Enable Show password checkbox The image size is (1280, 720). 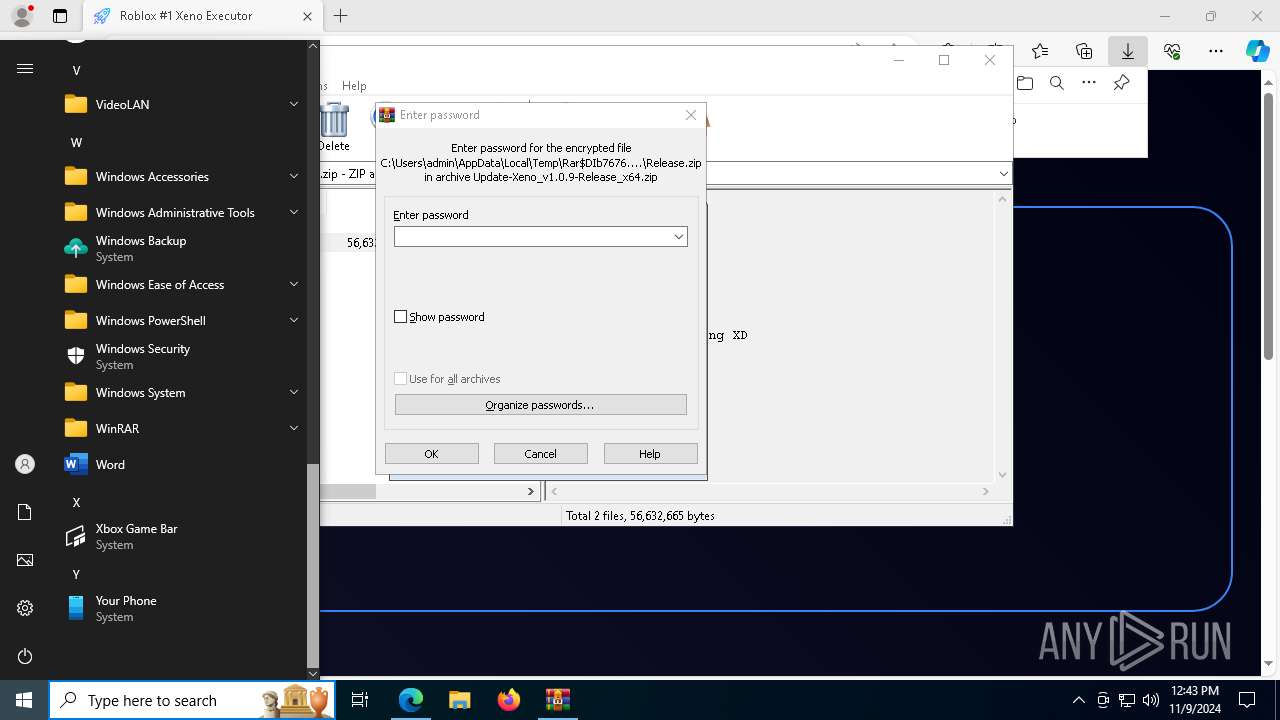point(401,317)
